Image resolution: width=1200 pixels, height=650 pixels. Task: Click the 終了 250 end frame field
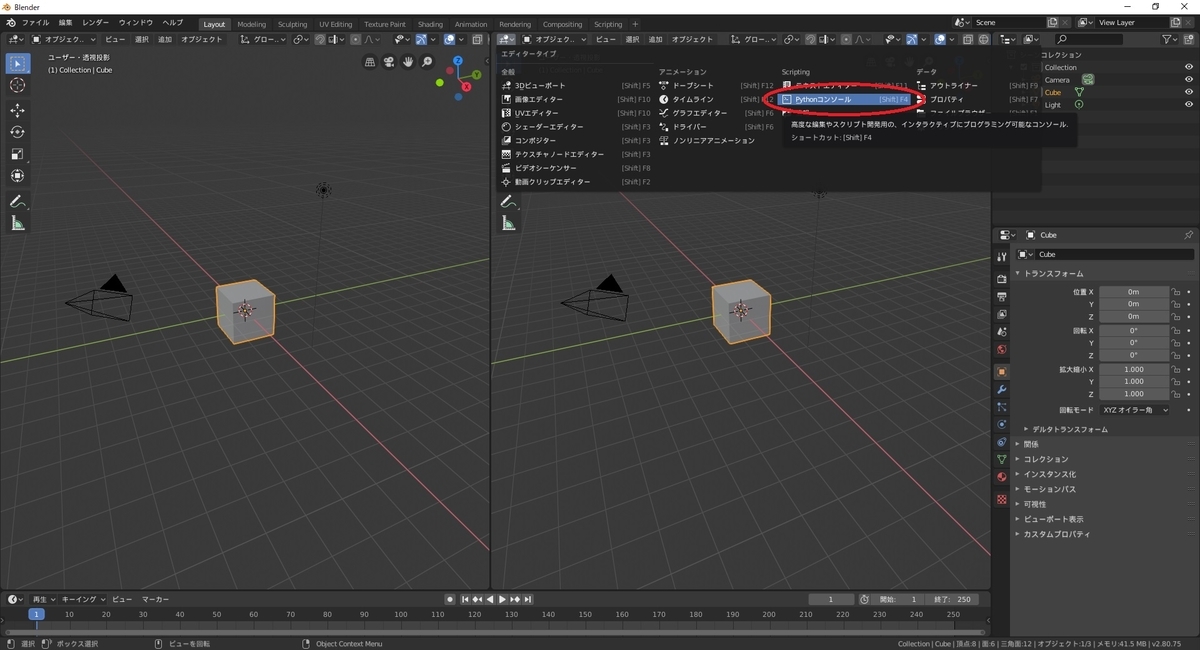click(x=951, y=599)
